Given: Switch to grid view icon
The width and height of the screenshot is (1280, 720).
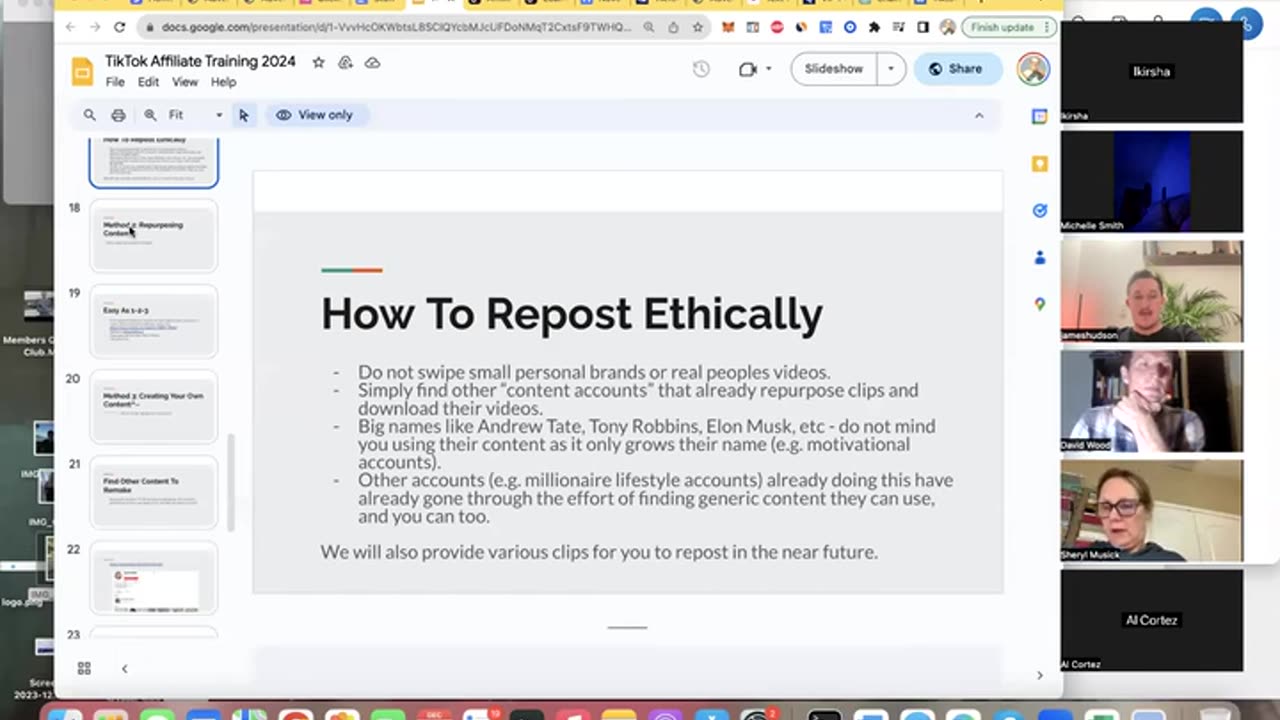Looking at the screenshot, I should (x=84, y=668).
